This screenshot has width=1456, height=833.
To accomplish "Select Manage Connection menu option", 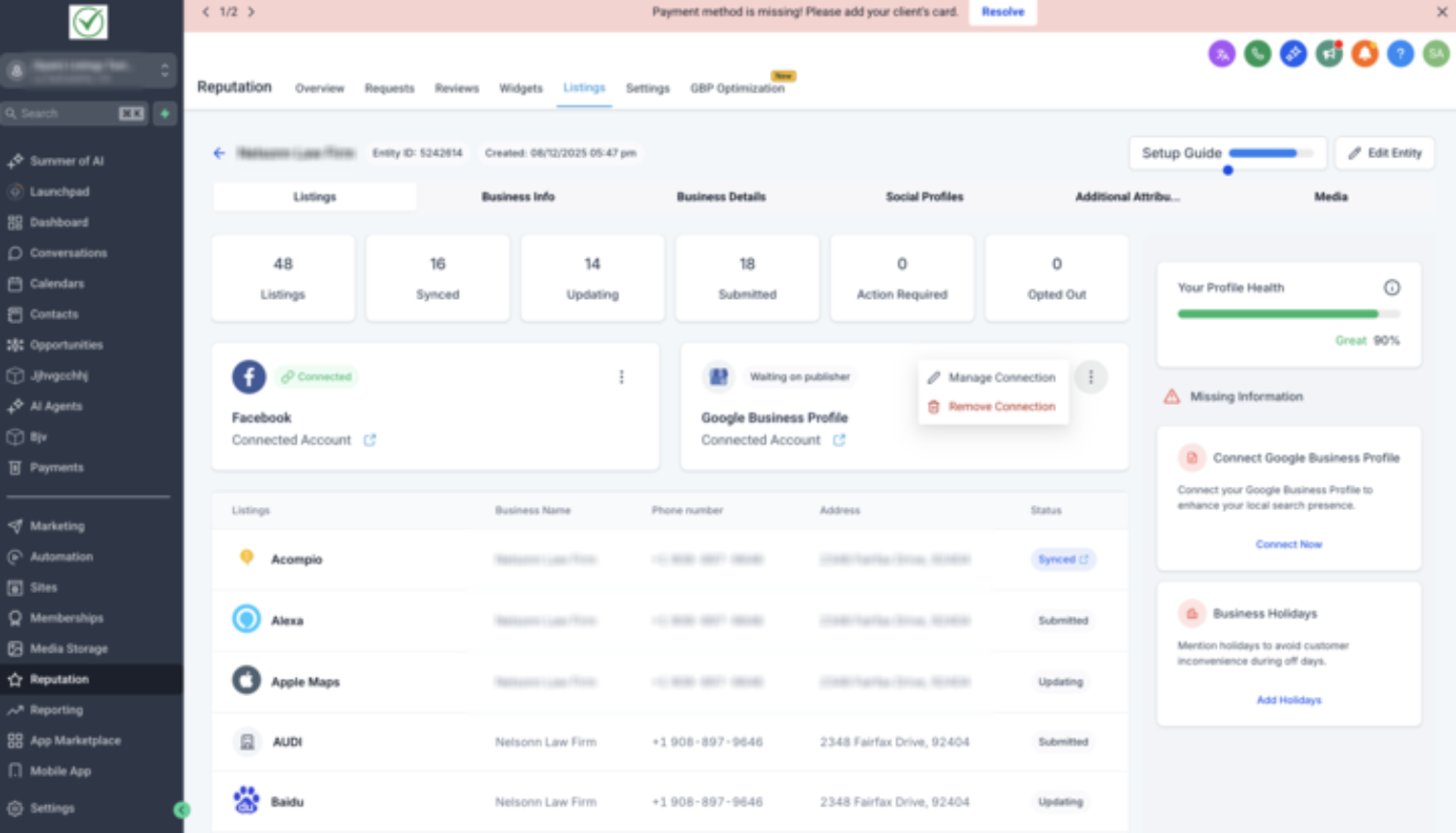I will (x=993, y=378).
